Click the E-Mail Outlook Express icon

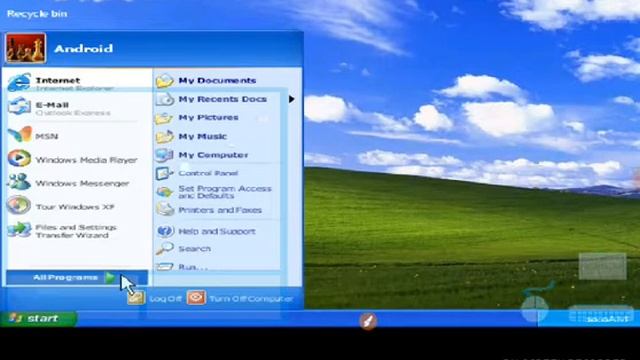tap(19, 107)
